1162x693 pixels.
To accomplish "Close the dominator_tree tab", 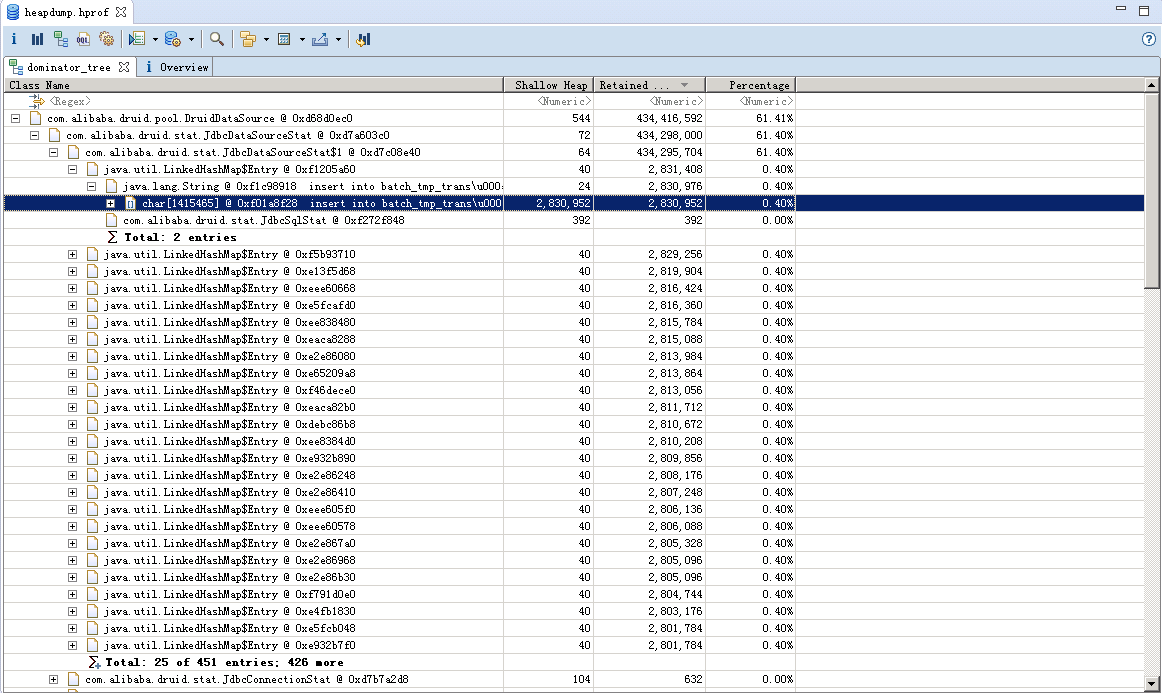I will [124, 67].
